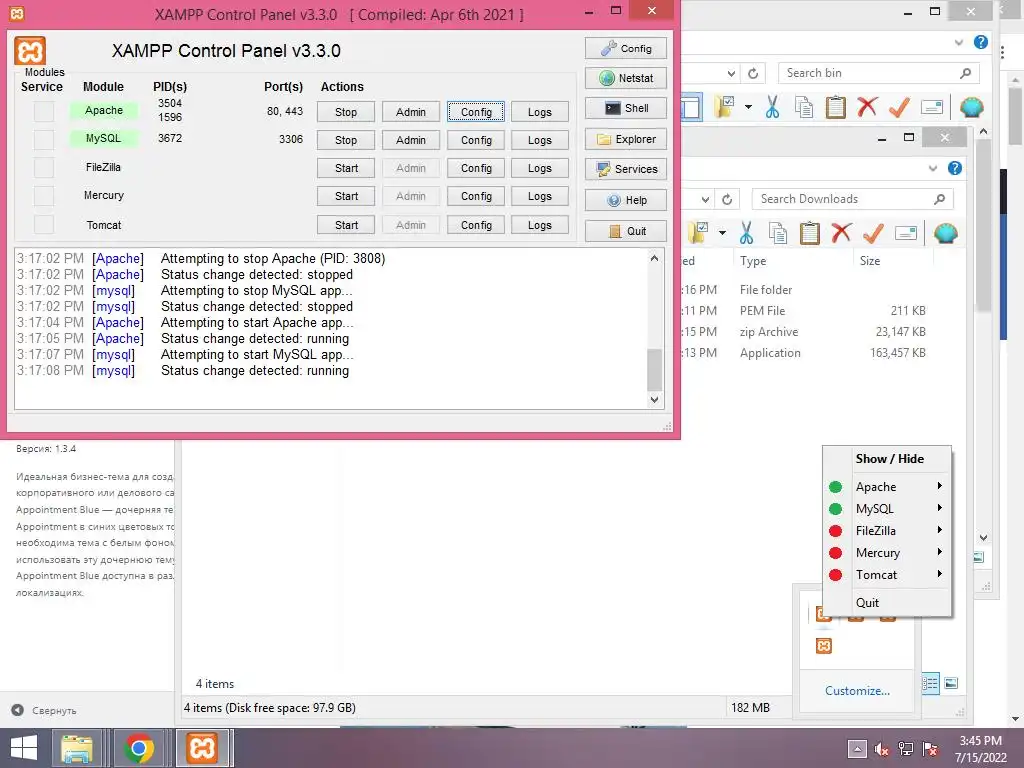
Task: Expand FileZilla submenu in tray menu
Action: [x=940, y=530]
